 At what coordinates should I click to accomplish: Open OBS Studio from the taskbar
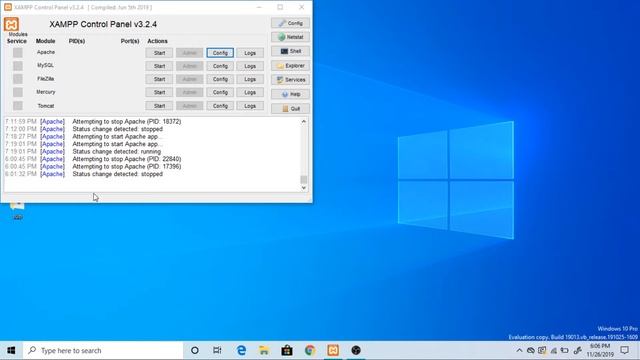(356, 350)
